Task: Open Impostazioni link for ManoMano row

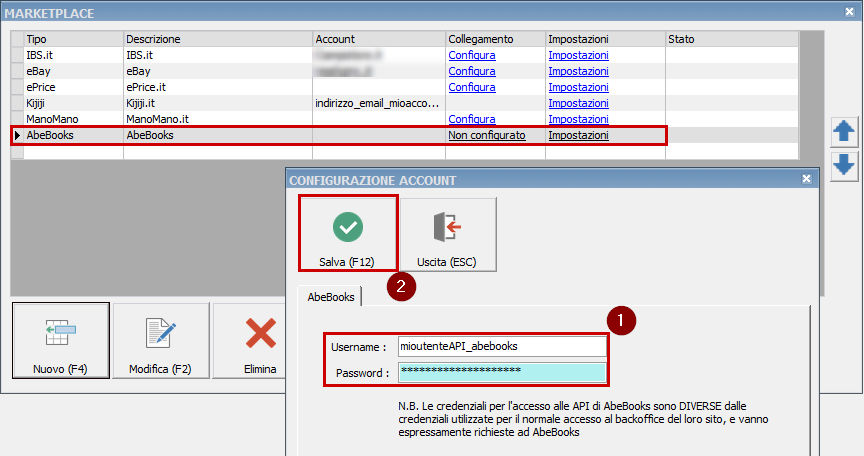Action: point(579,119)
